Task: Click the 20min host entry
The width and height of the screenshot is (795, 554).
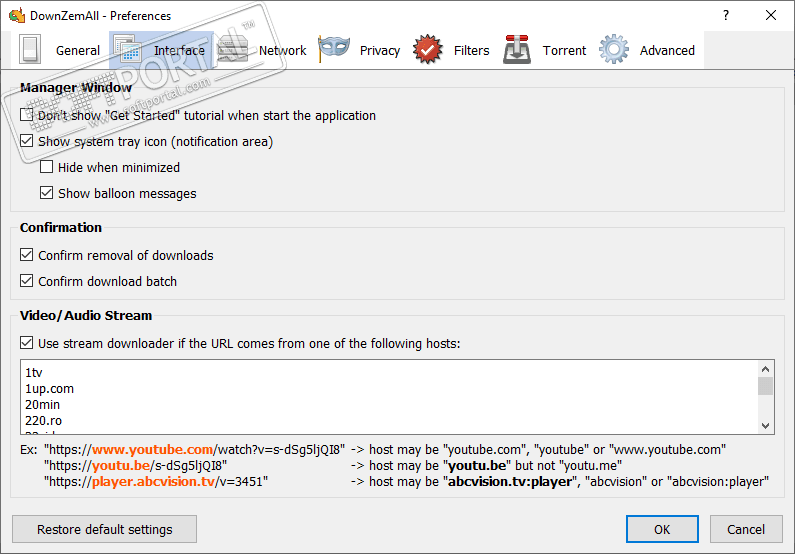Action: [x=43, y=404]
